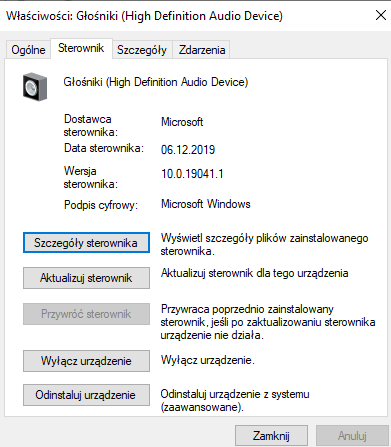Close the speaker properties dialog
This screenshot has width=391, height=447.
point(381,15)
